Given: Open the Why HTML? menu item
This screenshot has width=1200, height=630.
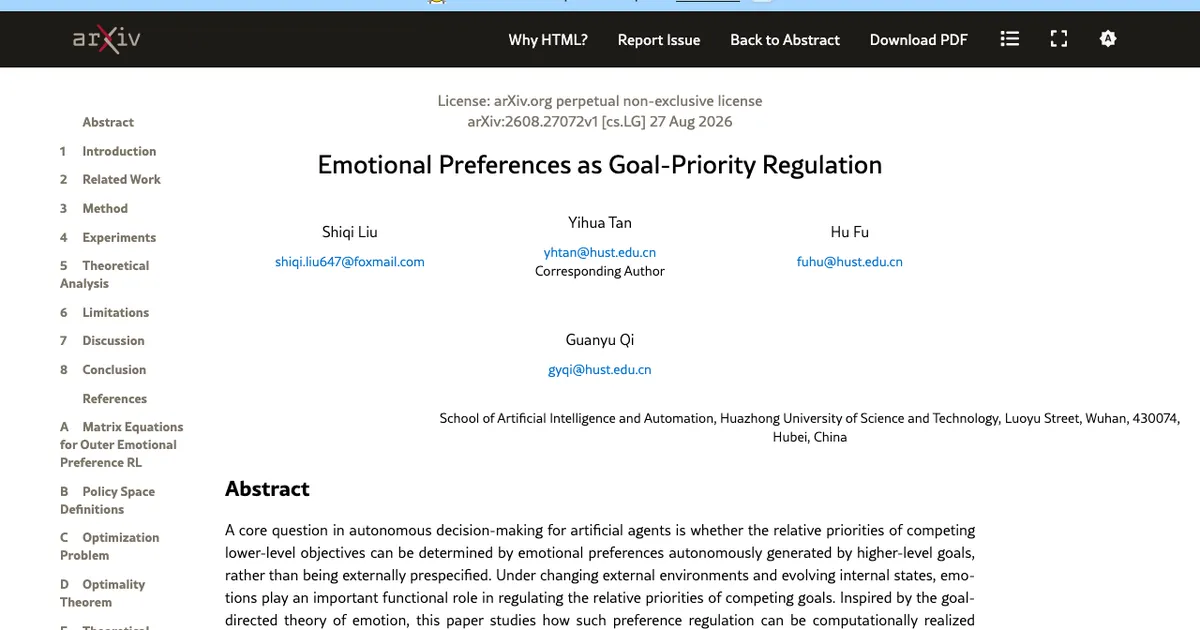Looking at the screenshot, I should coord(548,40).
